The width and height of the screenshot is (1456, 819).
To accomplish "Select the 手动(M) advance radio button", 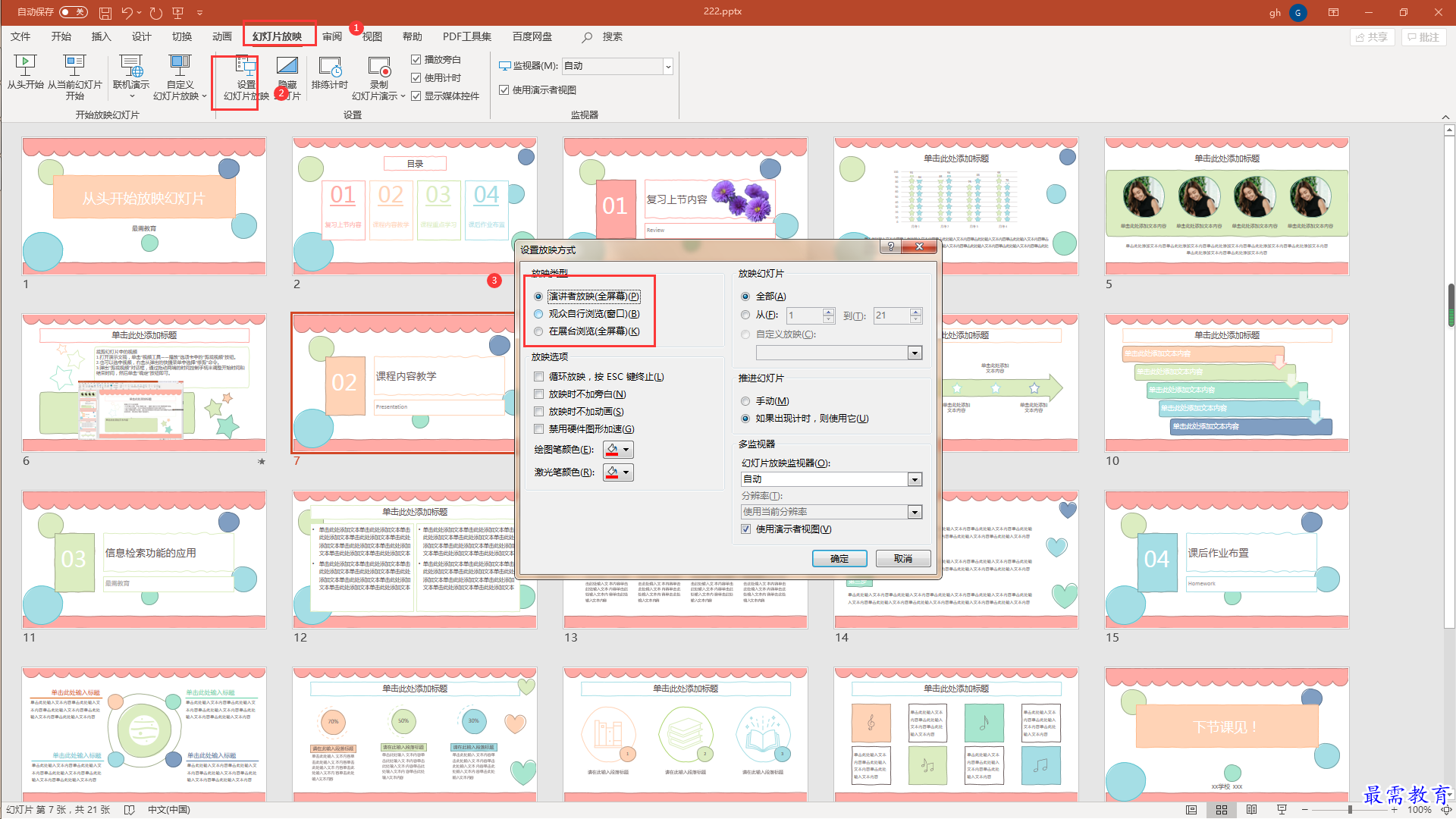I will click(745, 401).
